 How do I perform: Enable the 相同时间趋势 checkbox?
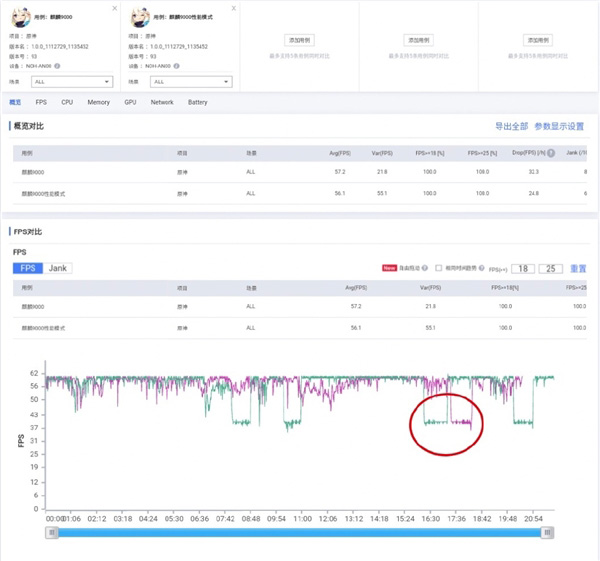(439, 268)
